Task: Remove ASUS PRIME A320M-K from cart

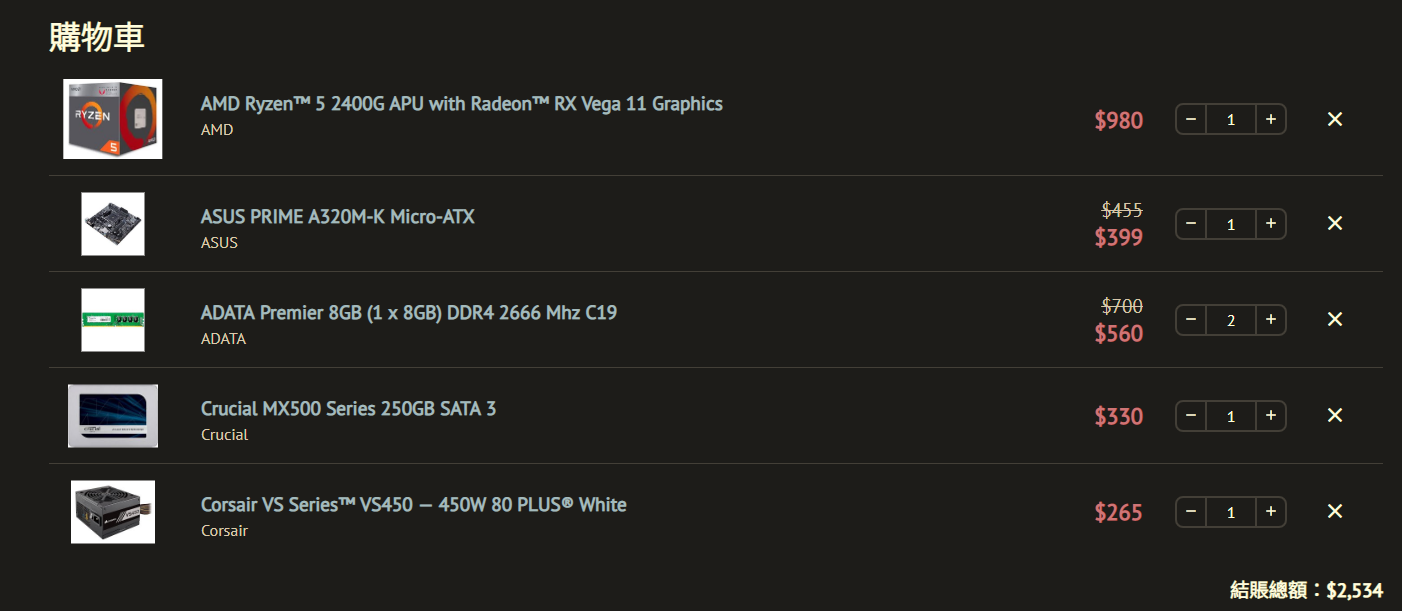Action: point(1334,223)
